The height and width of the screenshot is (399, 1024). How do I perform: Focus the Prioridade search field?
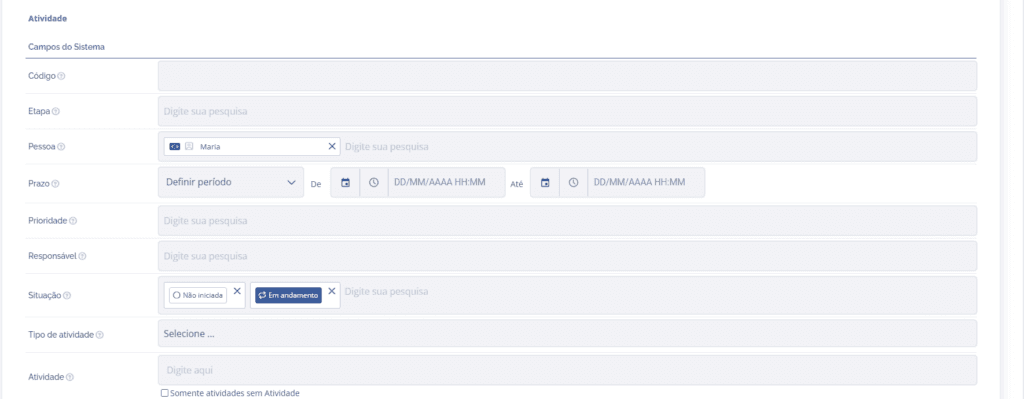coord(567,221)
